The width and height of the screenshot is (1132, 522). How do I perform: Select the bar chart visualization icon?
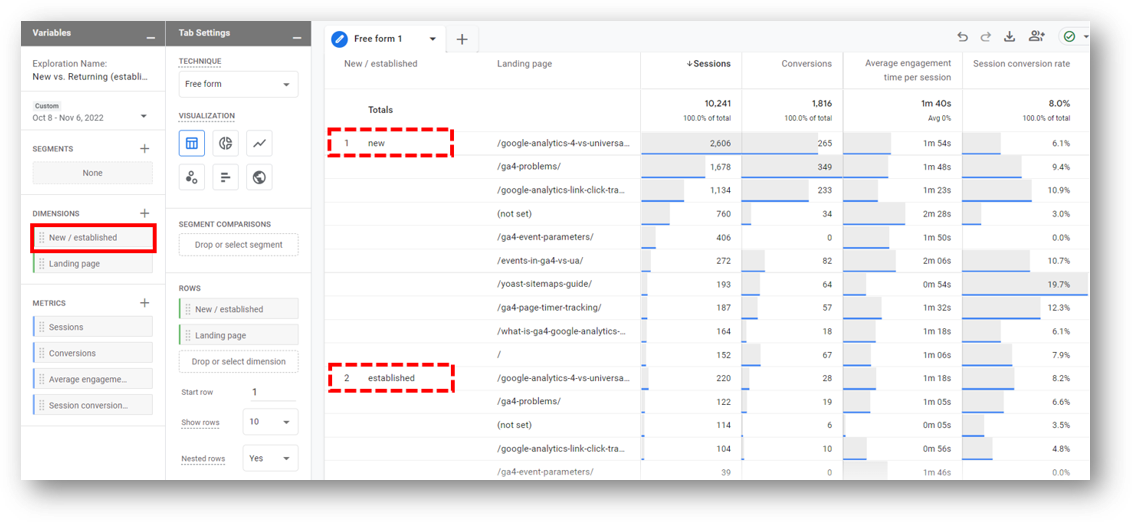point(225,177)
